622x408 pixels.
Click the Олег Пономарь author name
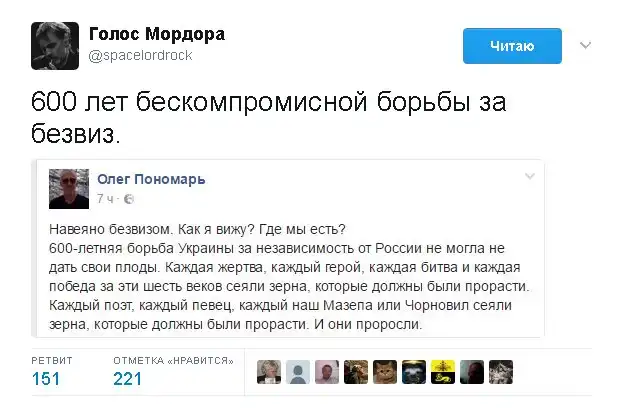tap(151, 179)
